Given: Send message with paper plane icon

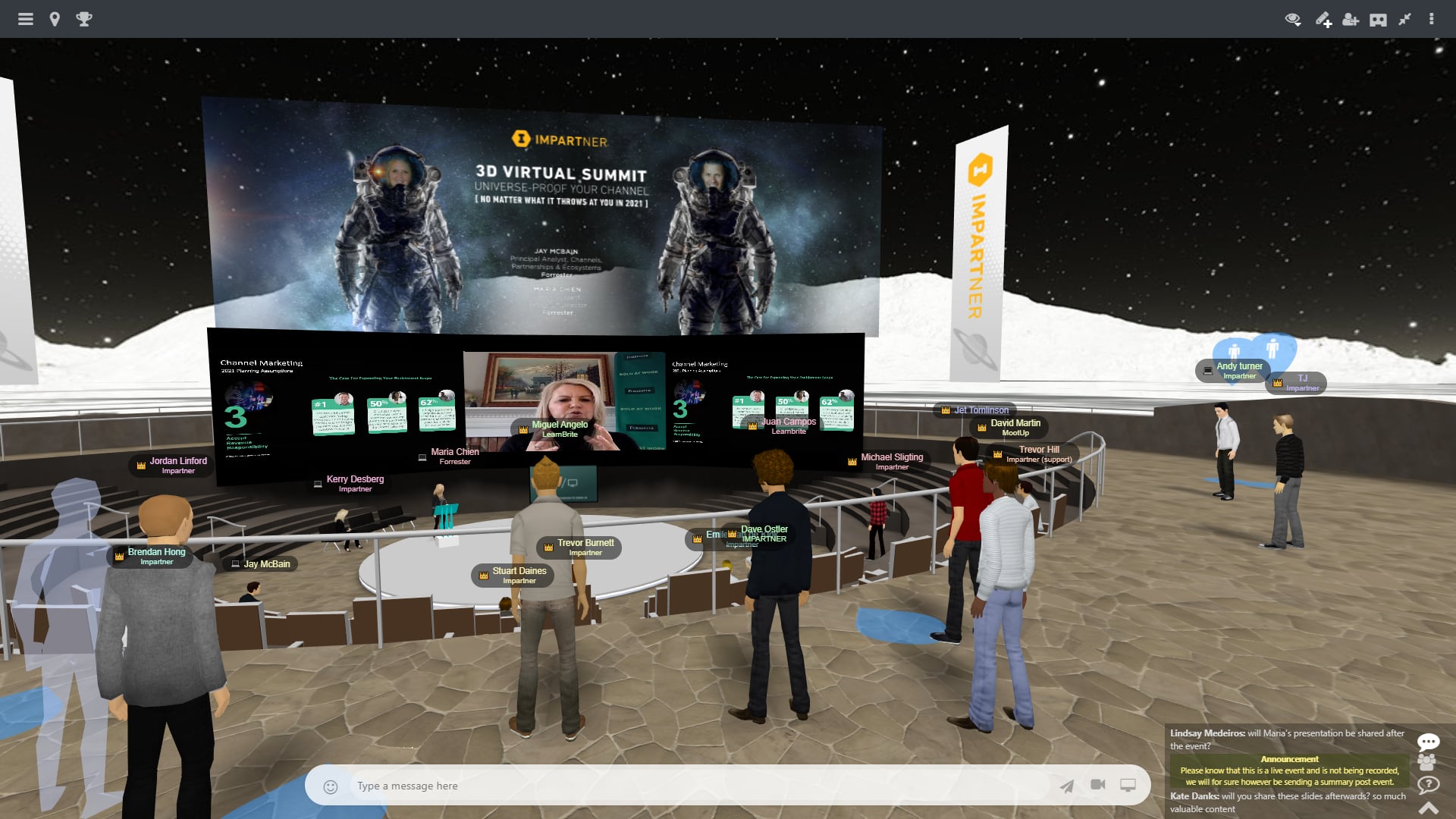Looking at the screenshot, I should [1067, 786].
